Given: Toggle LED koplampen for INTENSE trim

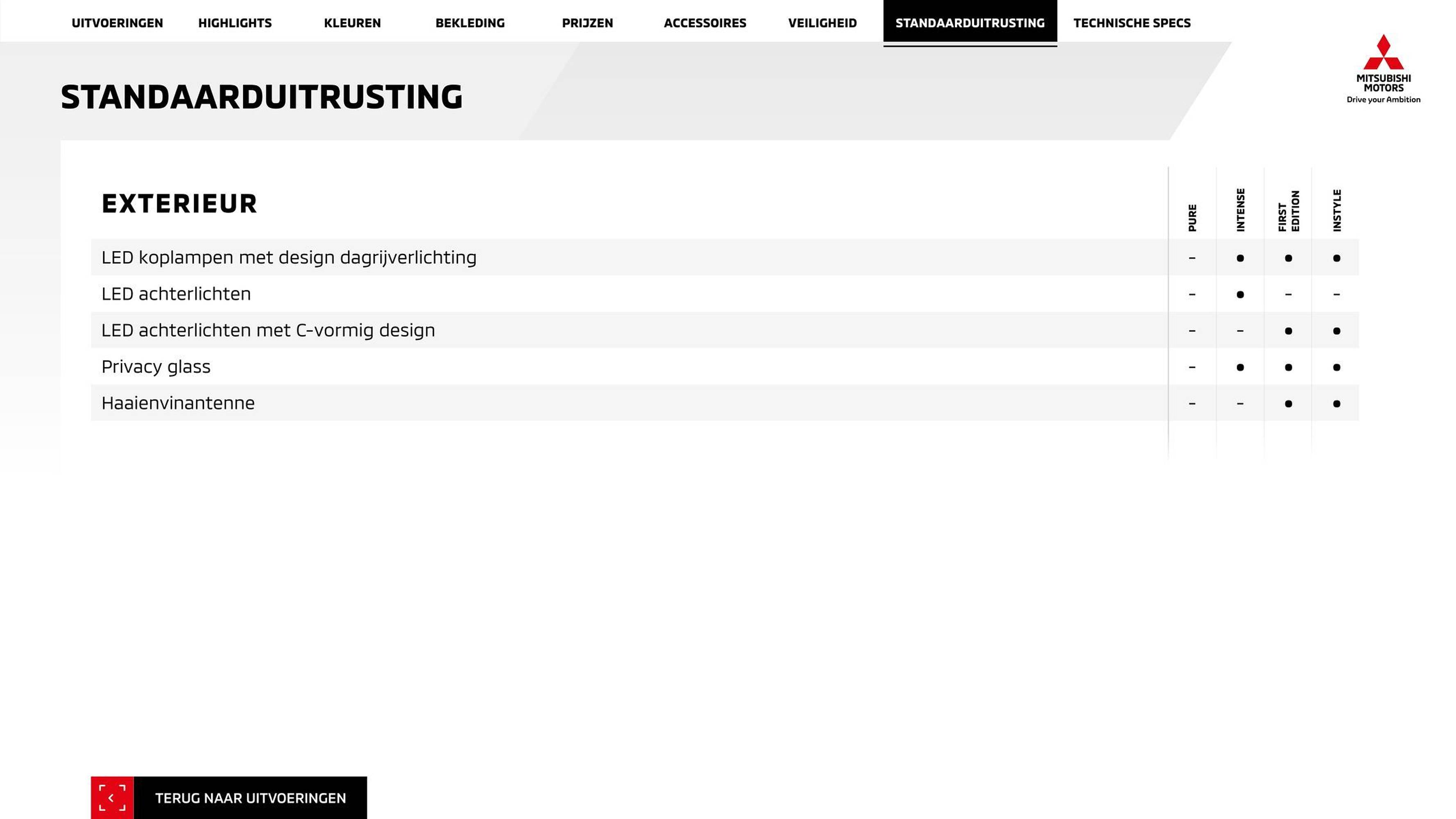Looking at the screenshot, I should pyautogui.click(x=1240, y=257).
